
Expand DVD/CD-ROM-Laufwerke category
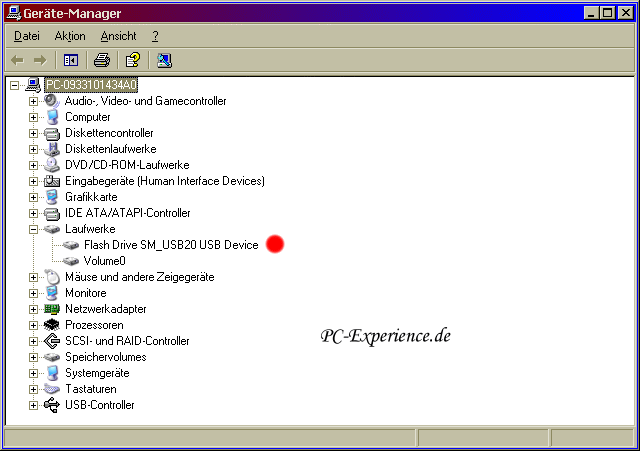[x=33, y=165]
